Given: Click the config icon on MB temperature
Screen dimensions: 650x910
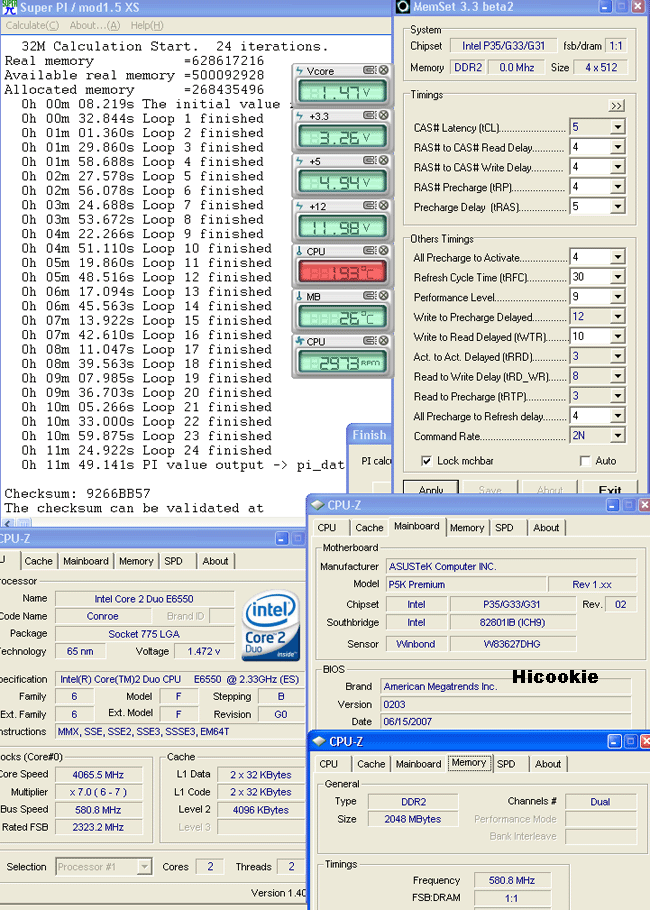Looking at the screenshot, I should tap(369, 296).
